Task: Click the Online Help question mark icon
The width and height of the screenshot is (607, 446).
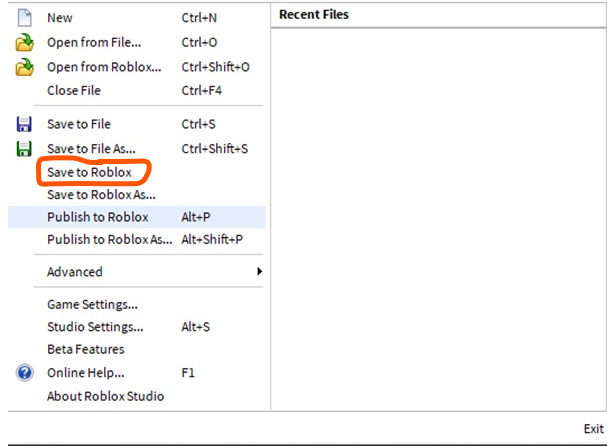Action: [x=25, y=373]
